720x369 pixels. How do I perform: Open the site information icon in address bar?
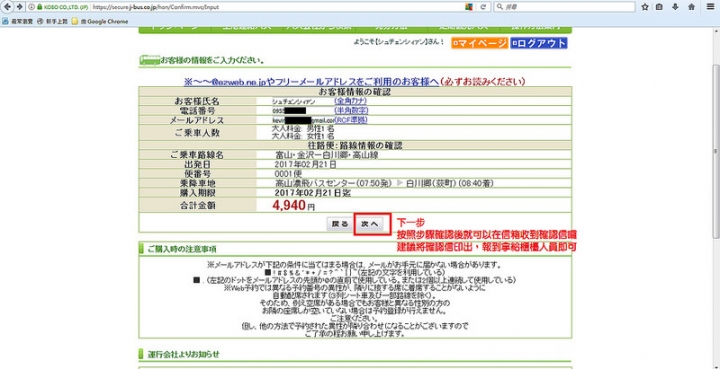point(32,7)
